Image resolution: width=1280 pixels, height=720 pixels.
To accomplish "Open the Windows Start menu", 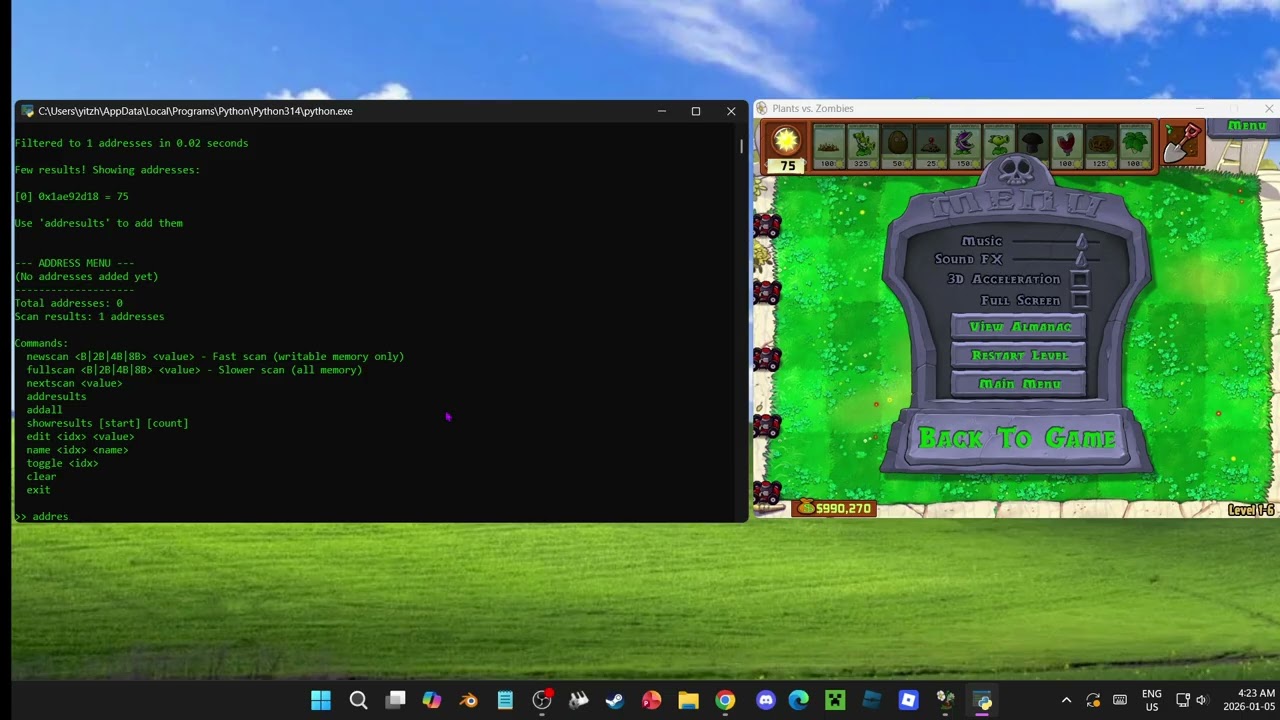I will coord(321,700).
